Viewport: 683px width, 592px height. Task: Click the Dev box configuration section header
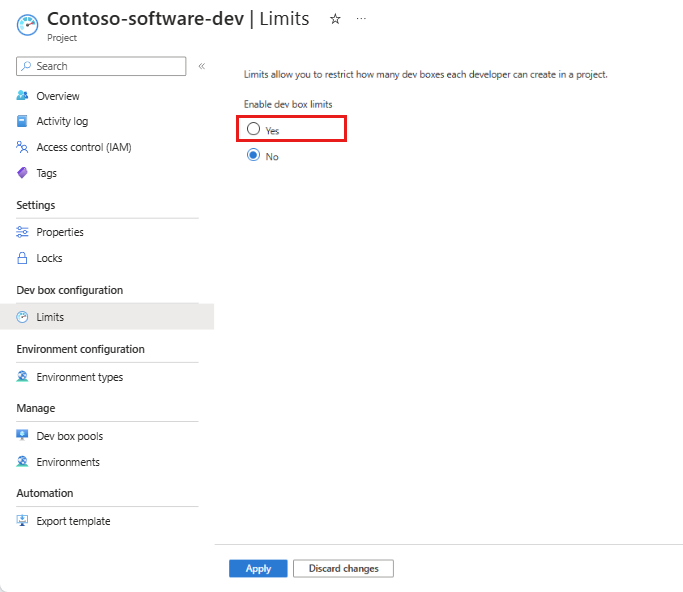(x=70, y=290)
